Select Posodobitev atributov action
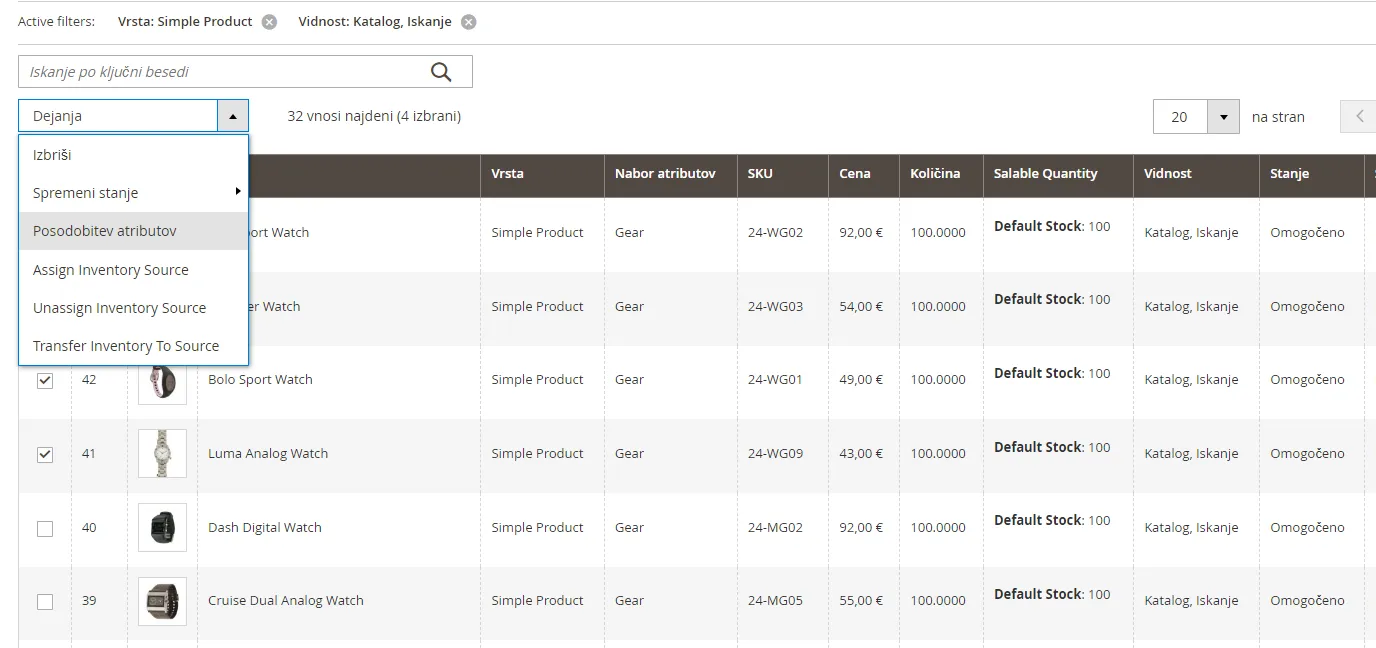1376x648 pixels. coord(104,231)
